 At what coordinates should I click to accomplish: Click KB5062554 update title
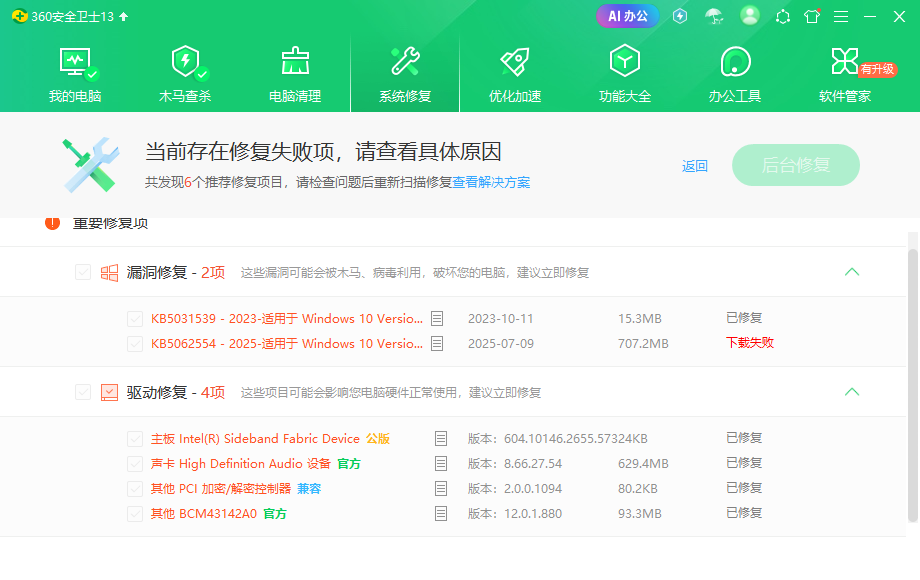[287, 344]
